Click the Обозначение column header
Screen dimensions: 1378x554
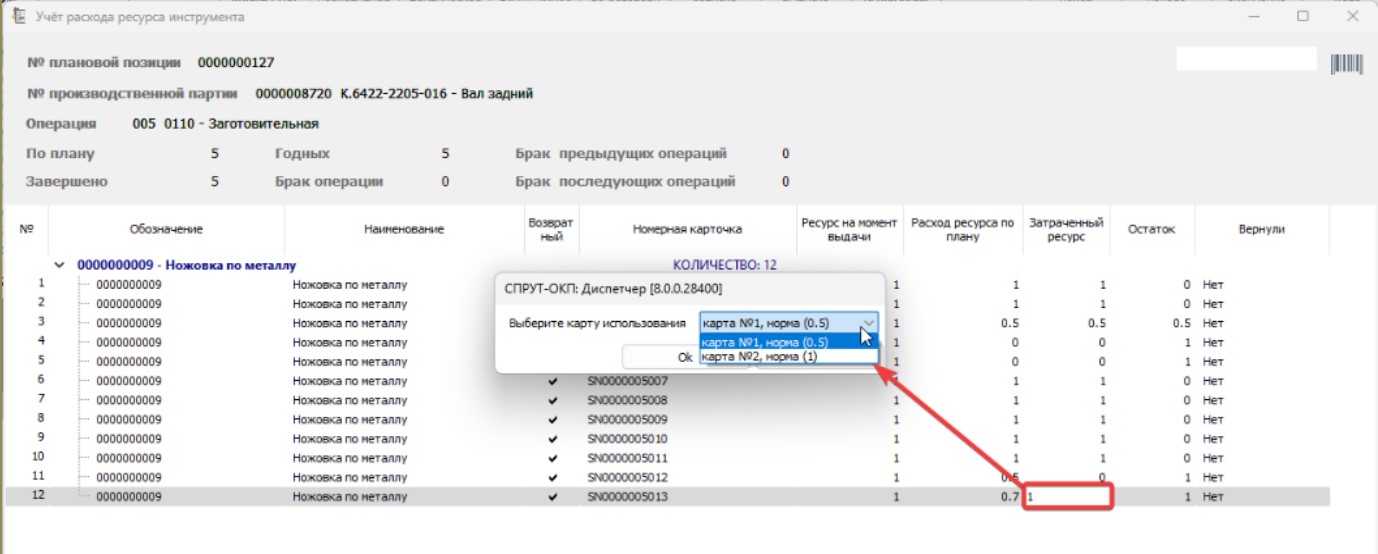(166, 230)
